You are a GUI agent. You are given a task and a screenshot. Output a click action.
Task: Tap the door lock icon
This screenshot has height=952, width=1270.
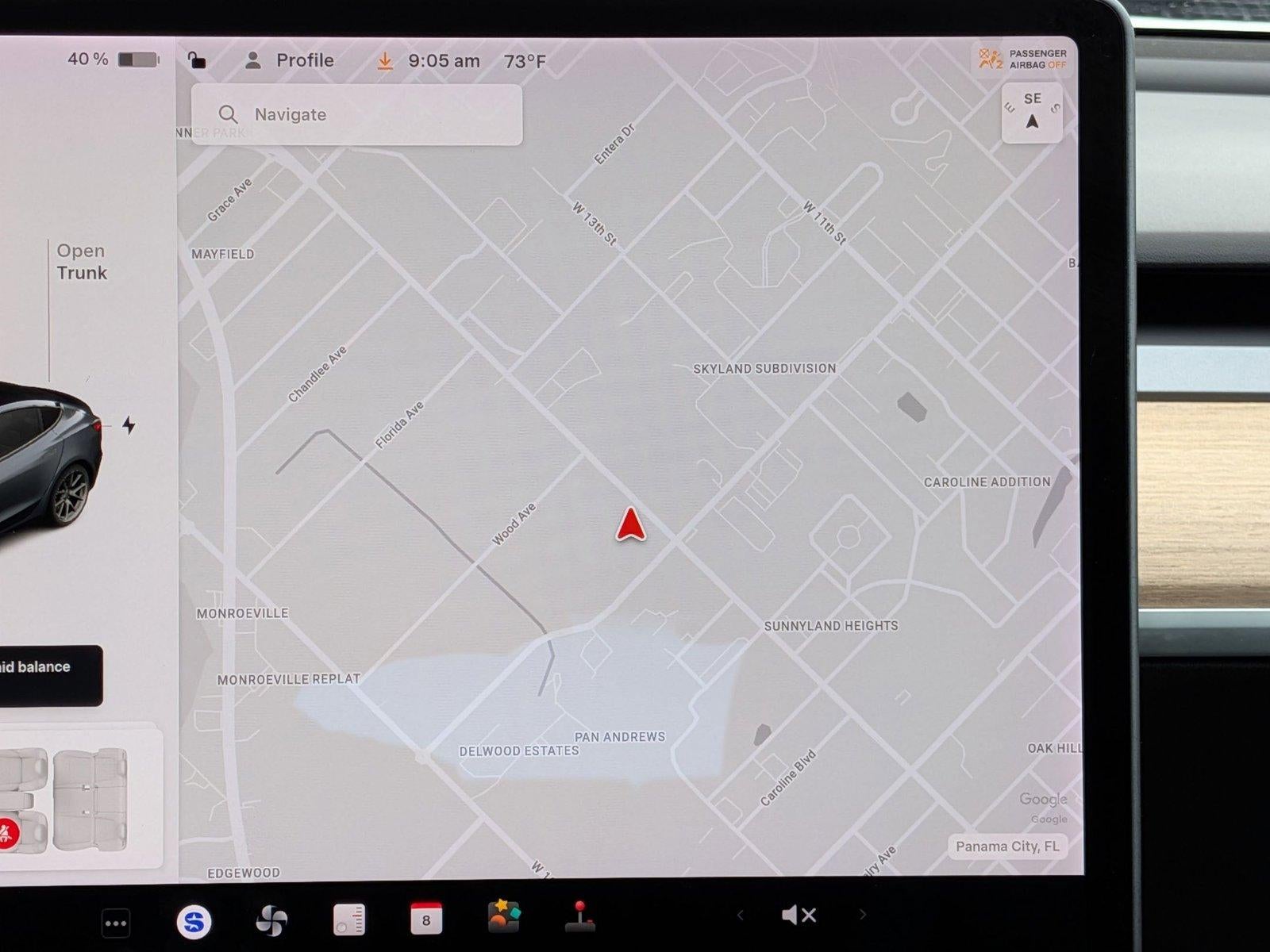[x=196, y=60]
